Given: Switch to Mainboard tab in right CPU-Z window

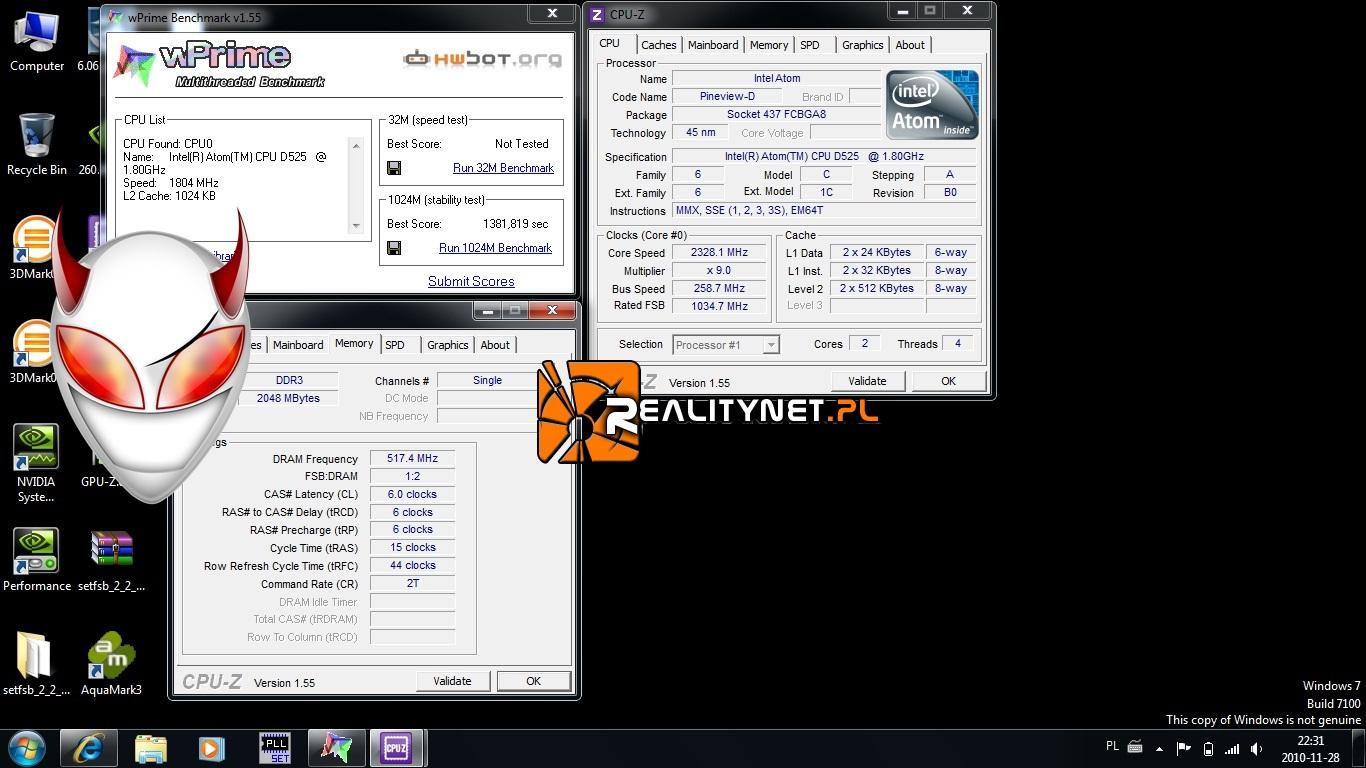Looking at the screenshot, I should (x=713, y=45).
